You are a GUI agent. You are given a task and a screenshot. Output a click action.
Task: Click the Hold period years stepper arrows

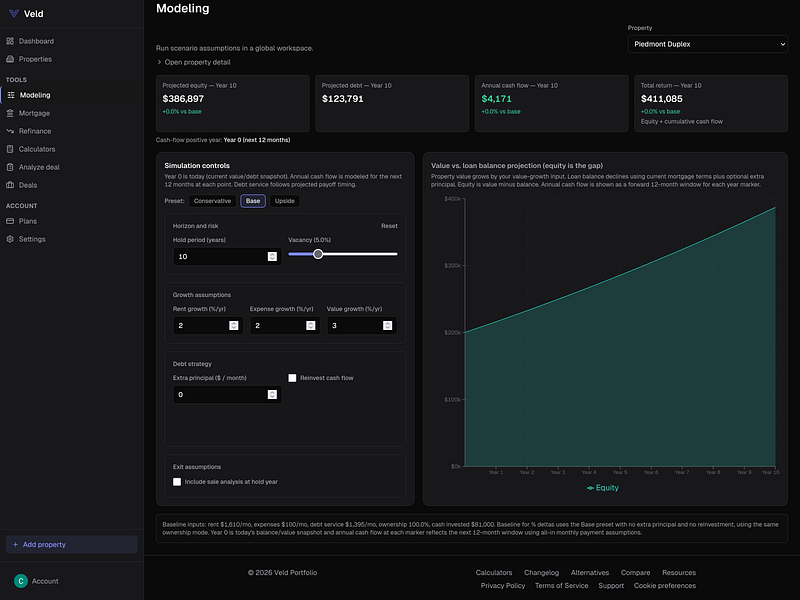click(272, 256)
